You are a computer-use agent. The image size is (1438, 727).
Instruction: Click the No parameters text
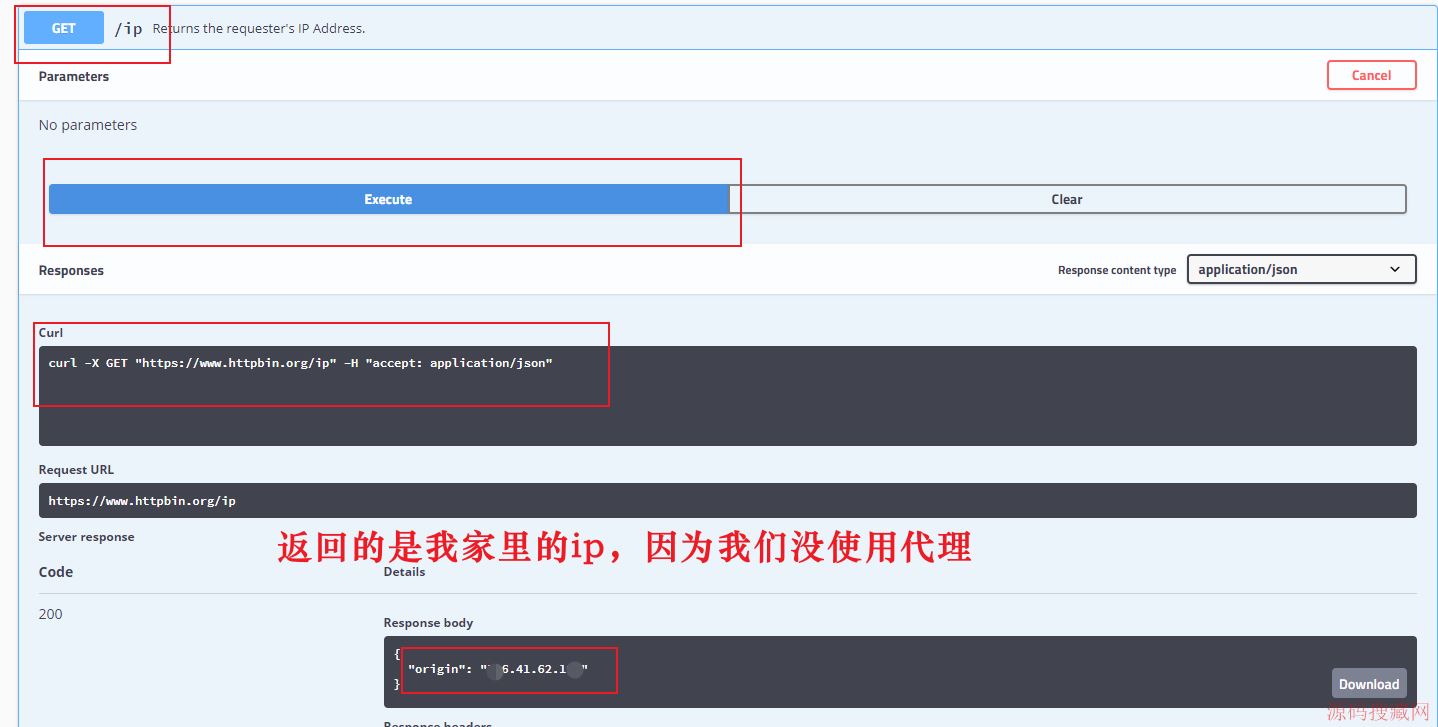pos(88,125)
